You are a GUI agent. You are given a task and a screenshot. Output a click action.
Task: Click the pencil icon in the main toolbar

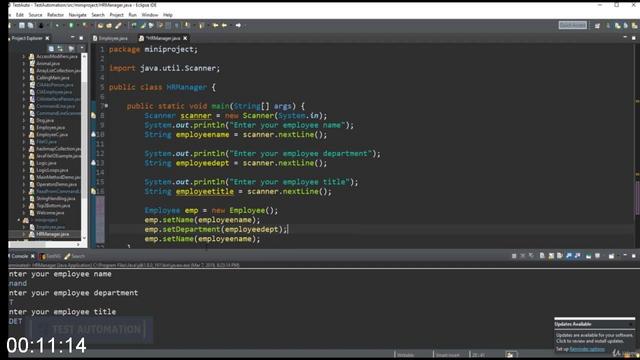pos(118,25)
